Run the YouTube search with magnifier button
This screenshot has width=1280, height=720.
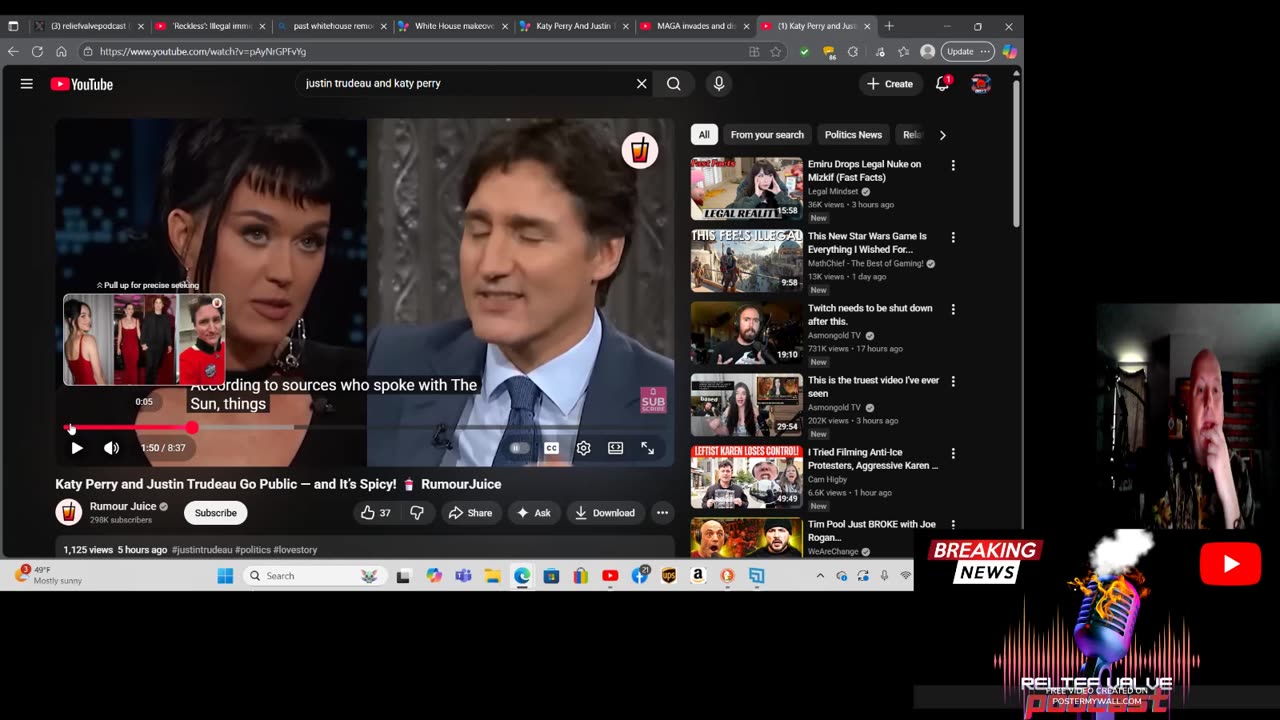pos(674,84)
